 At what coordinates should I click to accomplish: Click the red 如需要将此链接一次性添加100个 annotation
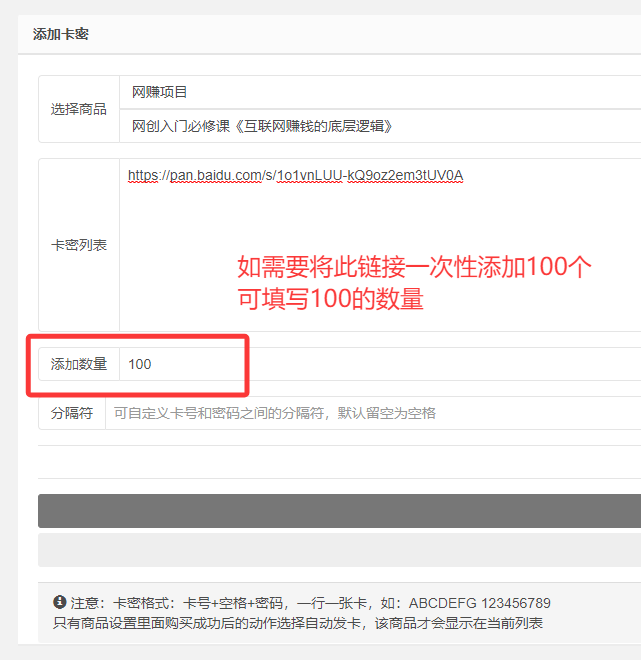click(x=414, y=268)
